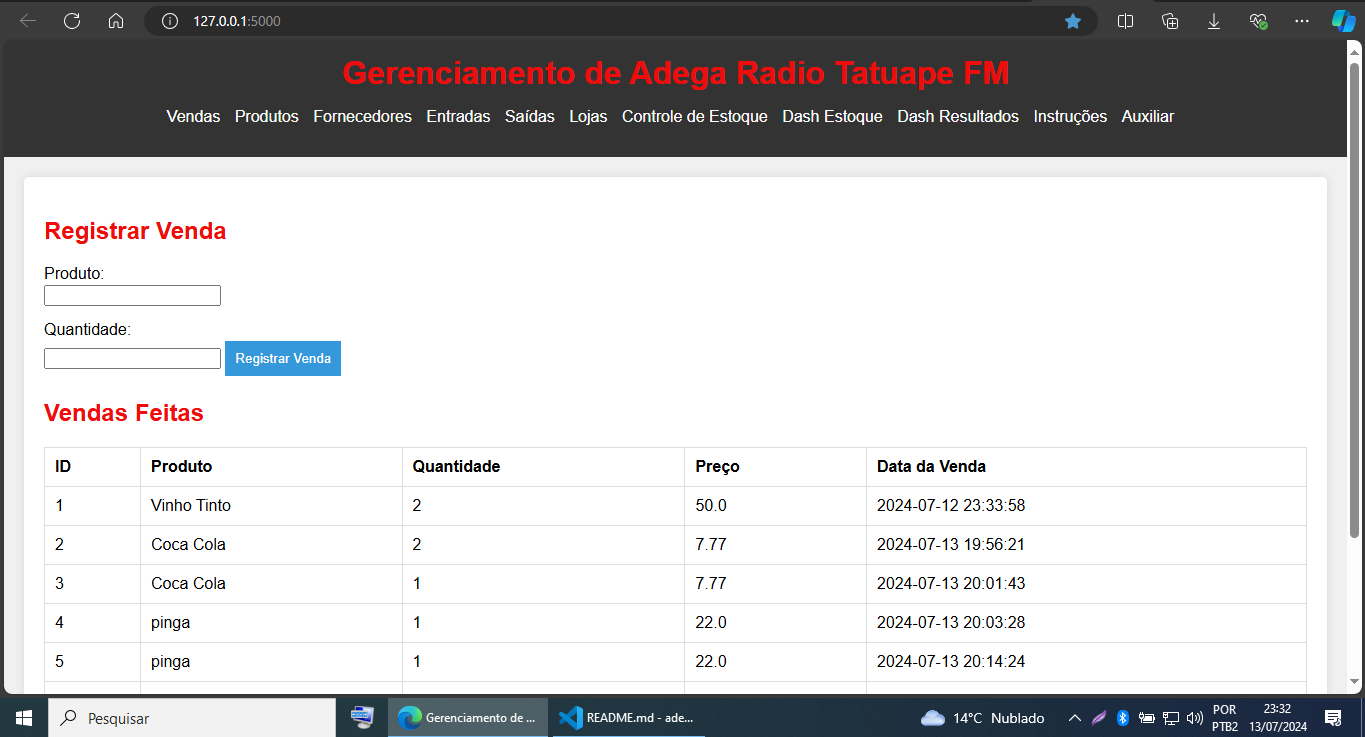Click the Gerenciamento de Adega Radio Tatuape FM title
This screenshot has width=1365, height=737.
click(x=676, y=73)
